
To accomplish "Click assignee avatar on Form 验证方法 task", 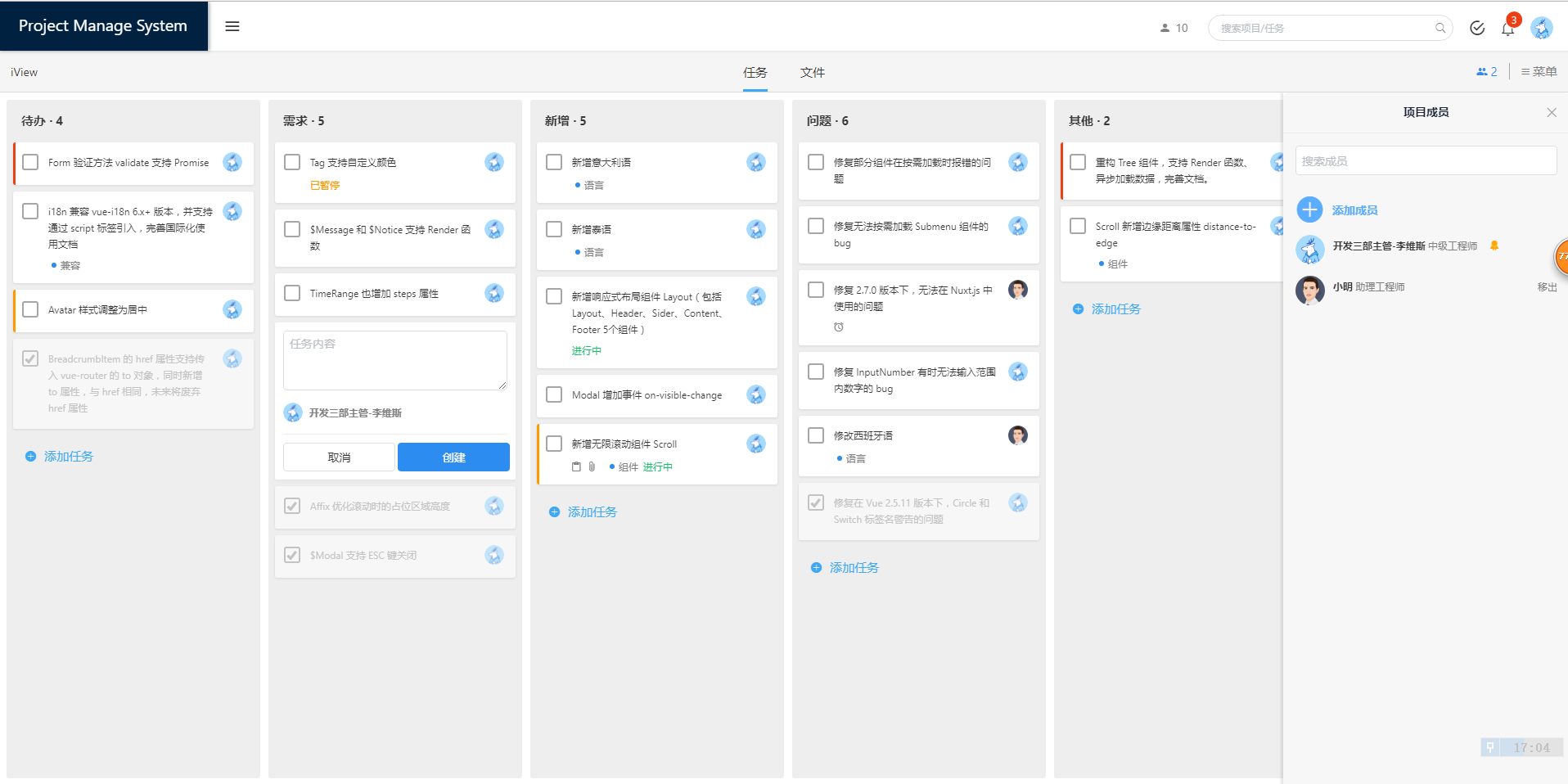I will 232,162.
